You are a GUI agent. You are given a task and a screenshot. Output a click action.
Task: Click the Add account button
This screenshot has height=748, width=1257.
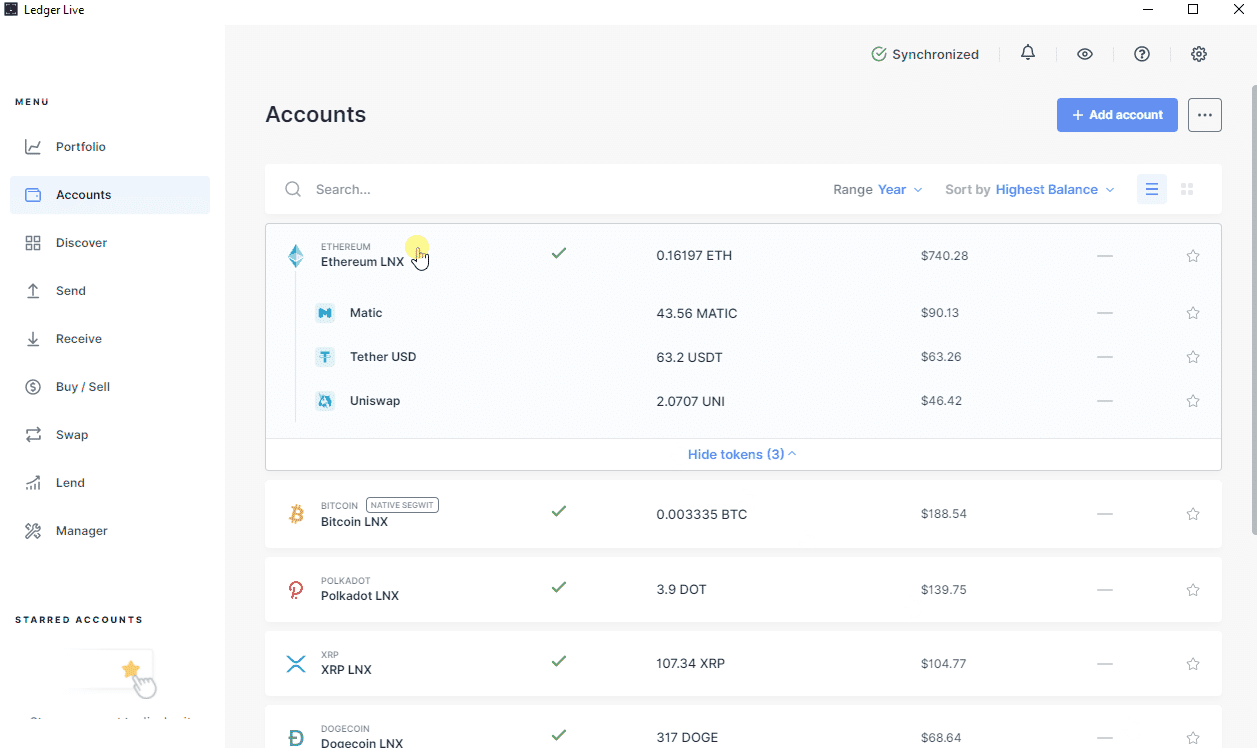1117,115
